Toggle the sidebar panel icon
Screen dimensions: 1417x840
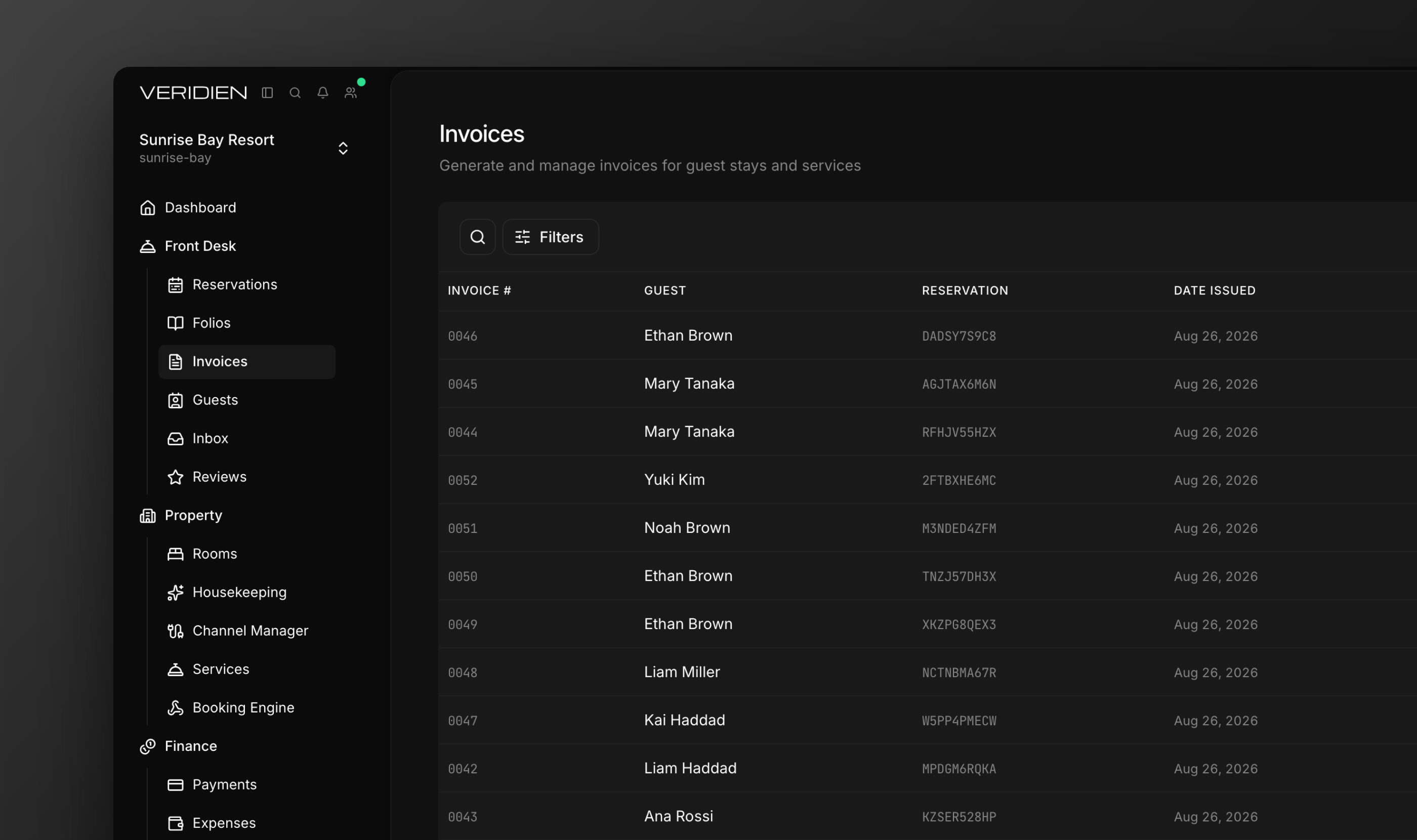point(267,93)
